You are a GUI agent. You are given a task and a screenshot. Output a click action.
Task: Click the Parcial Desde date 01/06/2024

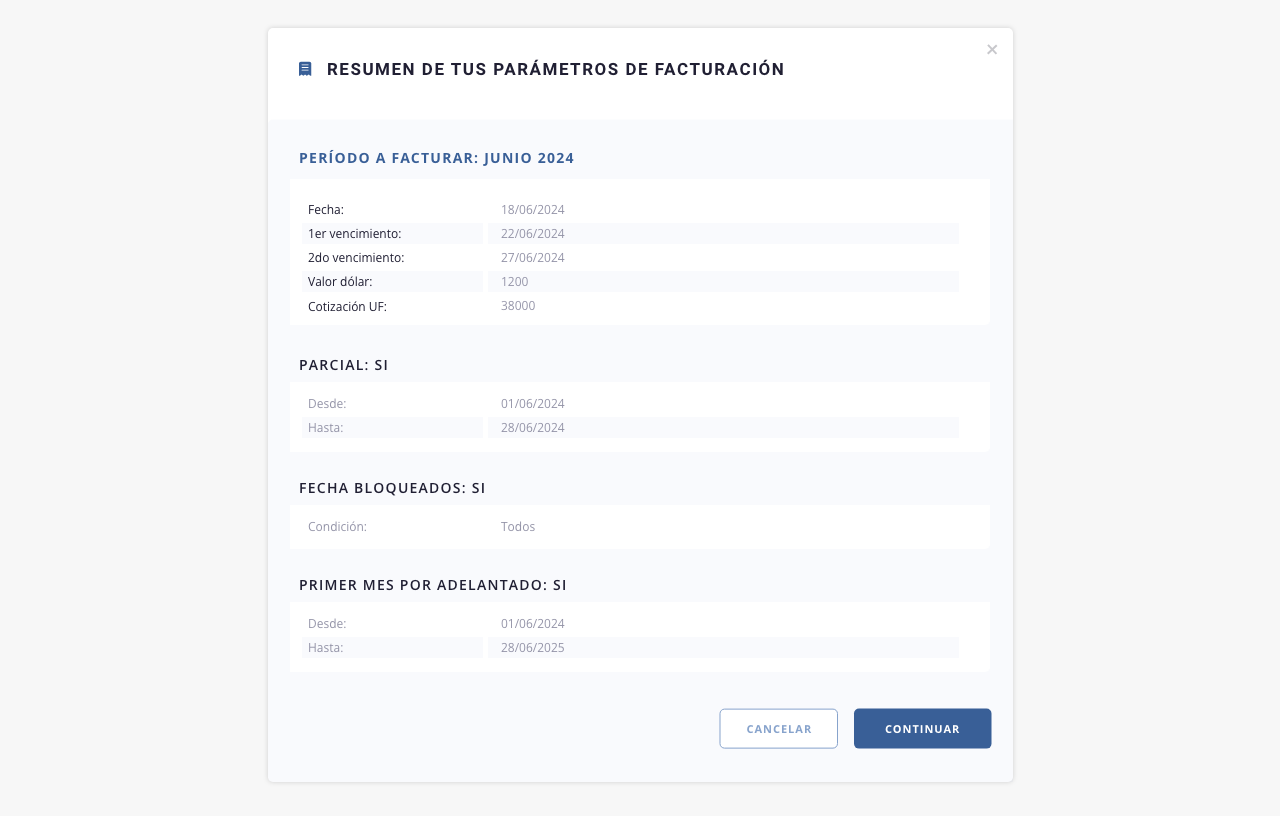[x=533, y=403]
